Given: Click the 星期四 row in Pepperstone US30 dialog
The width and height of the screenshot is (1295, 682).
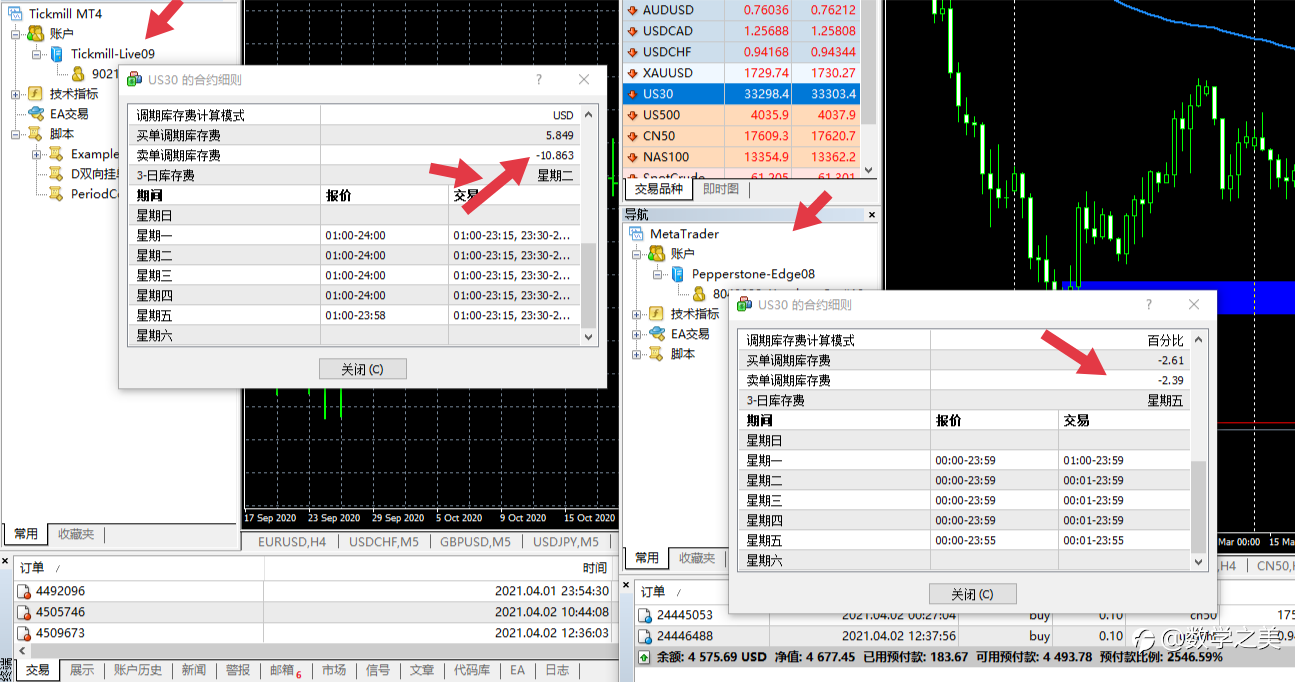Looking at the screenshot, I should pyautogui.click(x=965, y=520).
